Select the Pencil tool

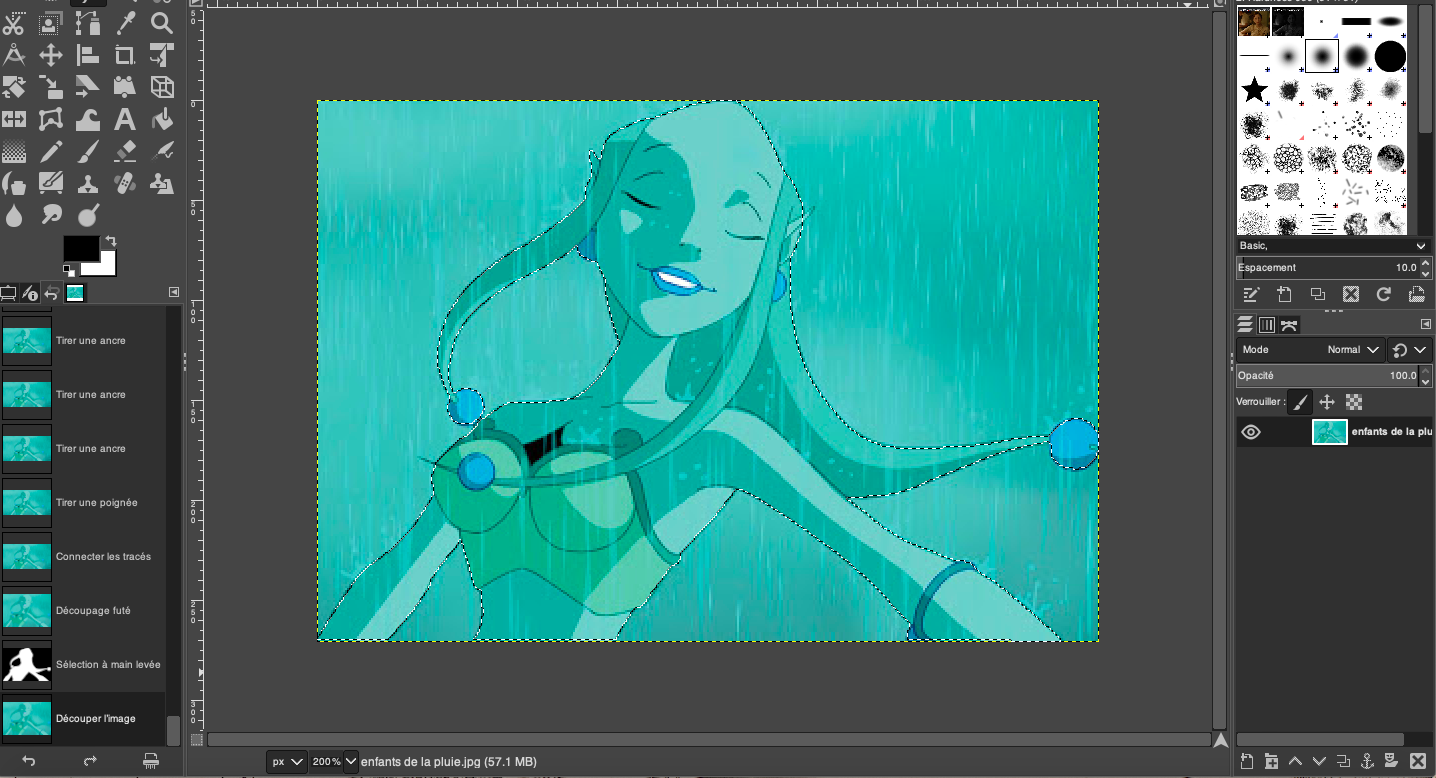[51, 152]
